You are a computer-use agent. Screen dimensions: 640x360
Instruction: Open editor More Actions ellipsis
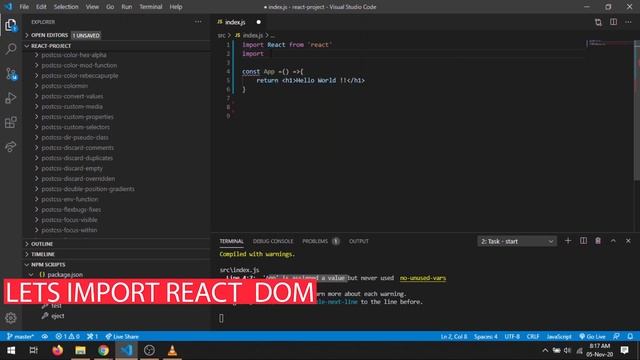click(628, 22)
